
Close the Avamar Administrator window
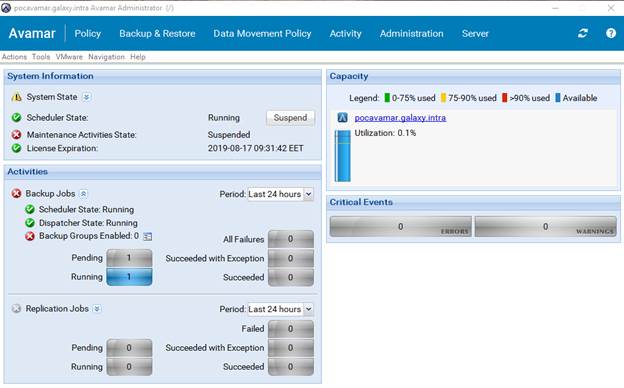click(611, 8)
